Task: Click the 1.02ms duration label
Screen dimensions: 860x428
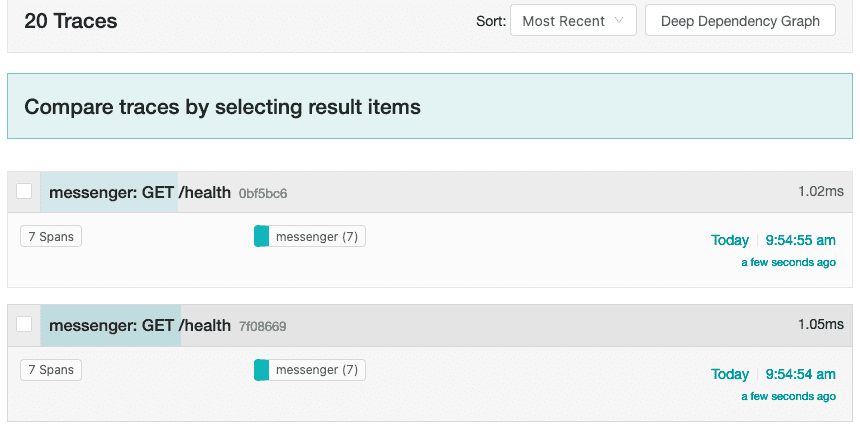Action: coord(820,191)
